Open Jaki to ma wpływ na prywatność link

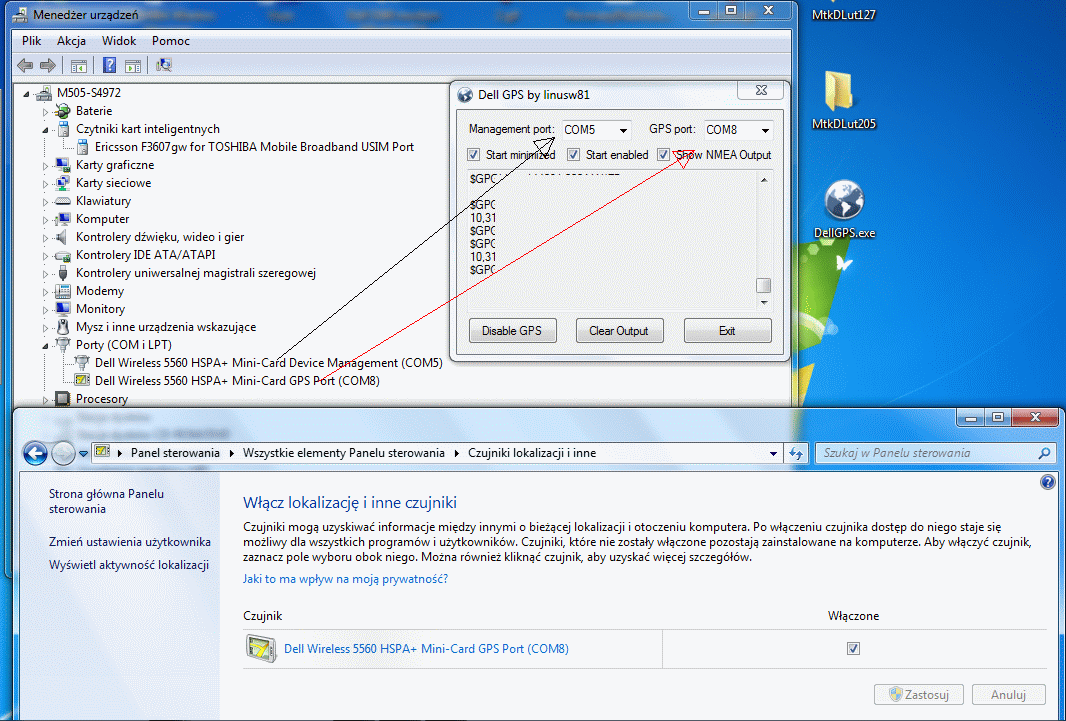[x=345, y=579]
